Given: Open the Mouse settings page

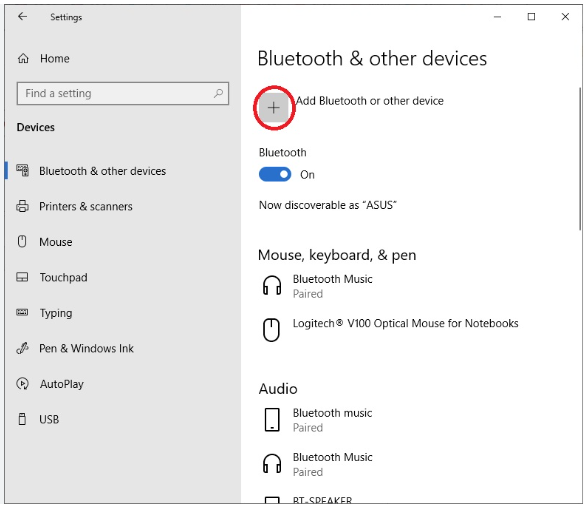Looking at the screenshot, I should coord(56,242).
